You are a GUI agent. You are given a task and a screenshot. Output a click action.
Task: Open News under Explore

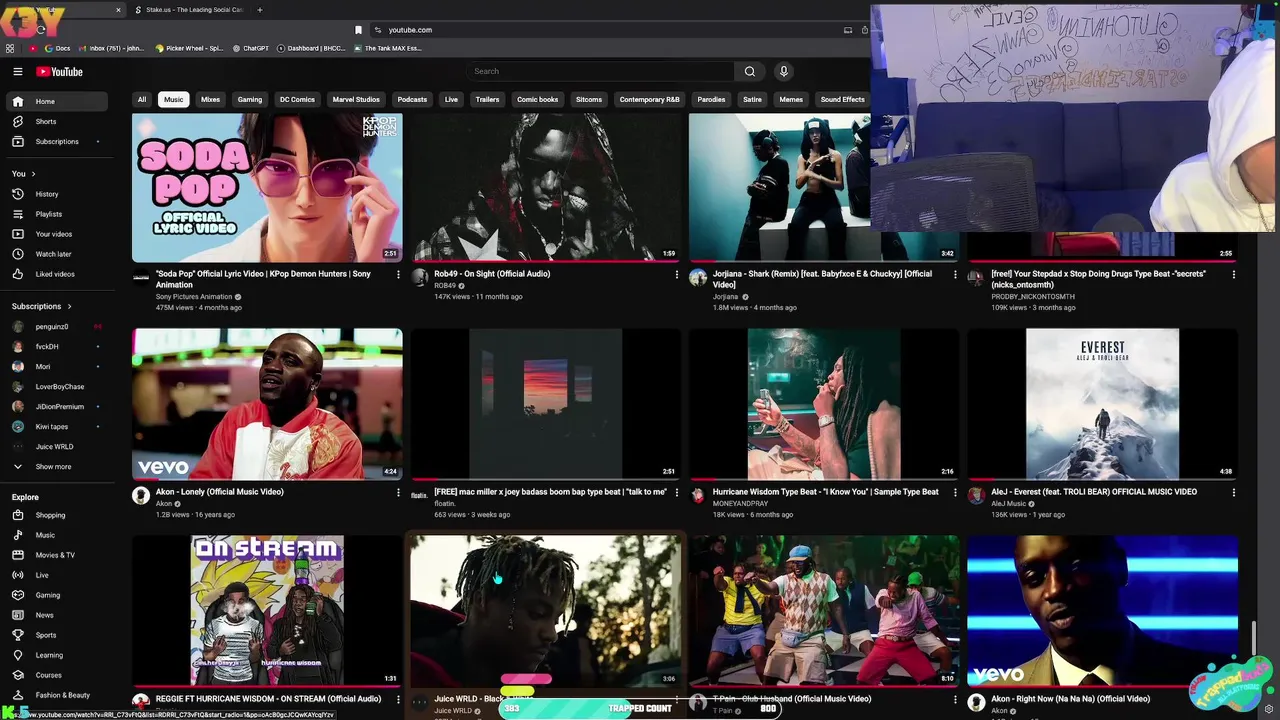coord(55,615)
